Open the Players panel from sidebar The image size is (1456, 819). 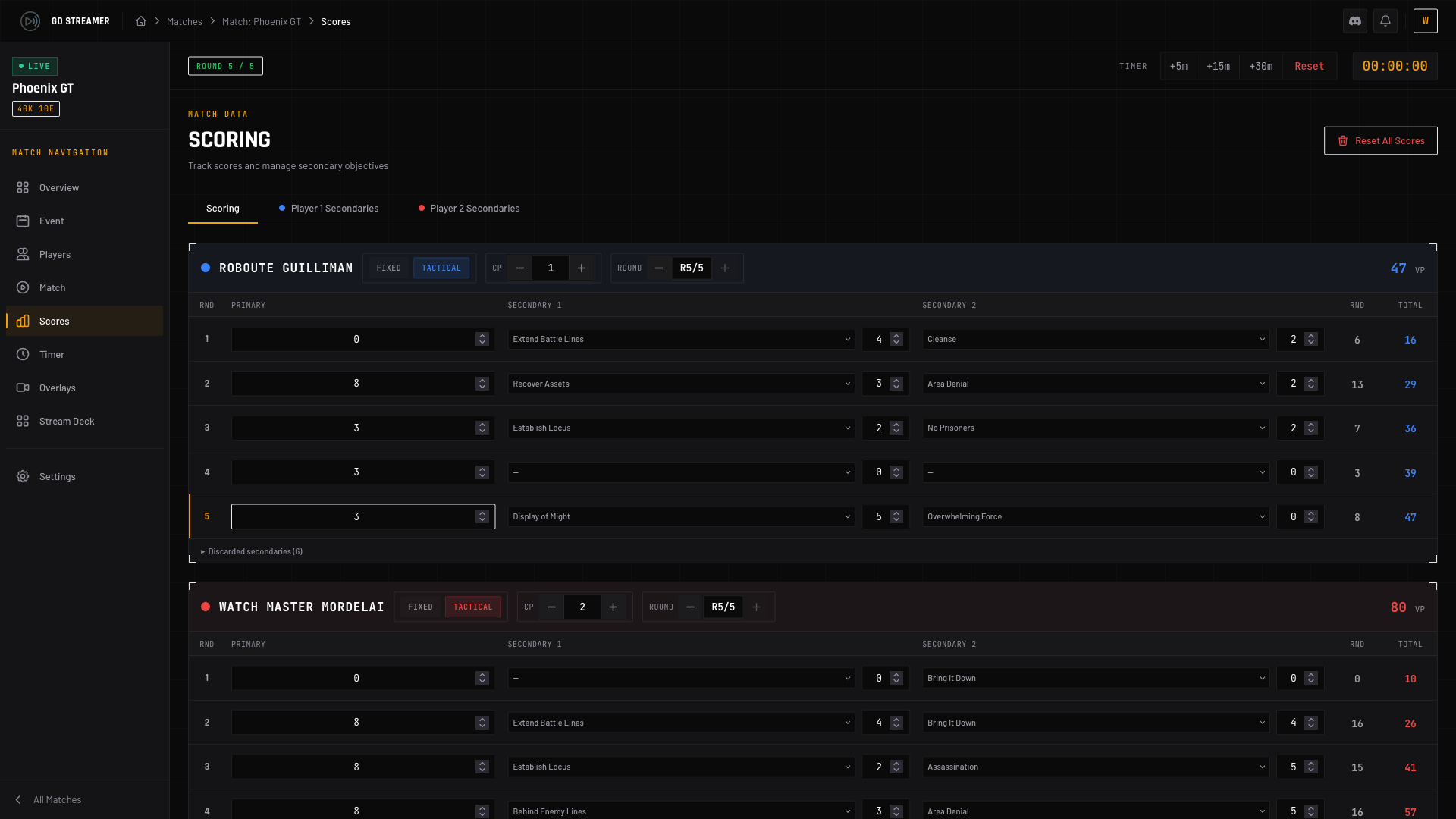55,254
